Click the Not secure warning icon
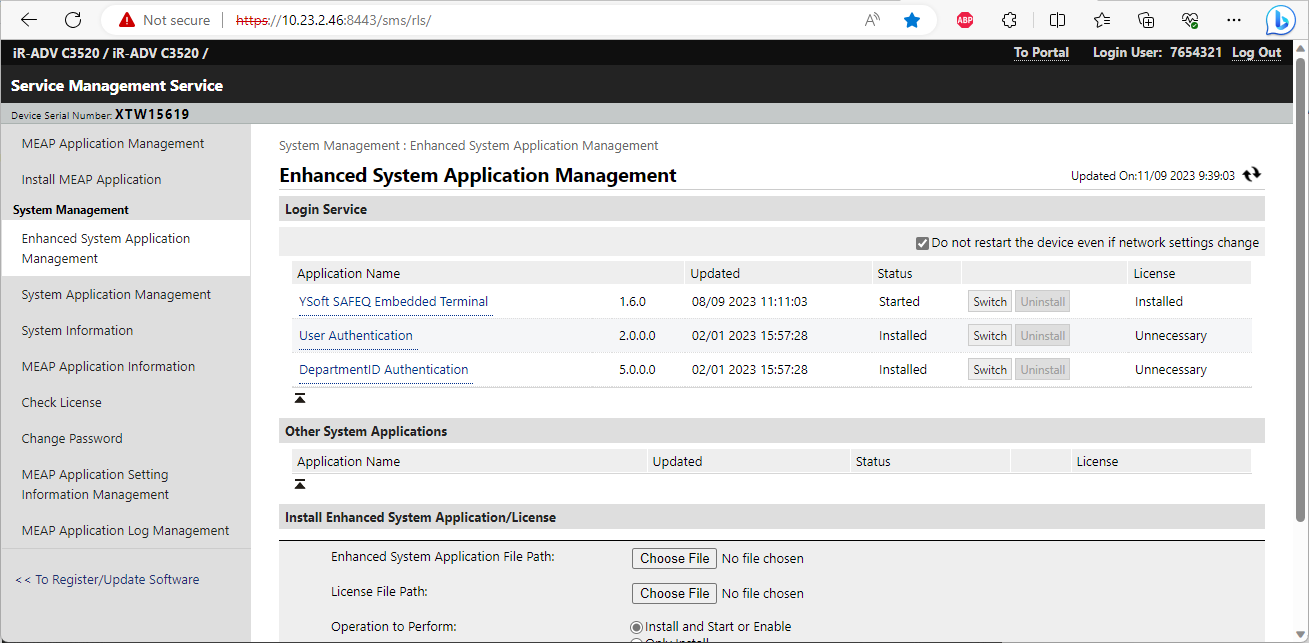Screen dimensions: 1309x643 126,20
